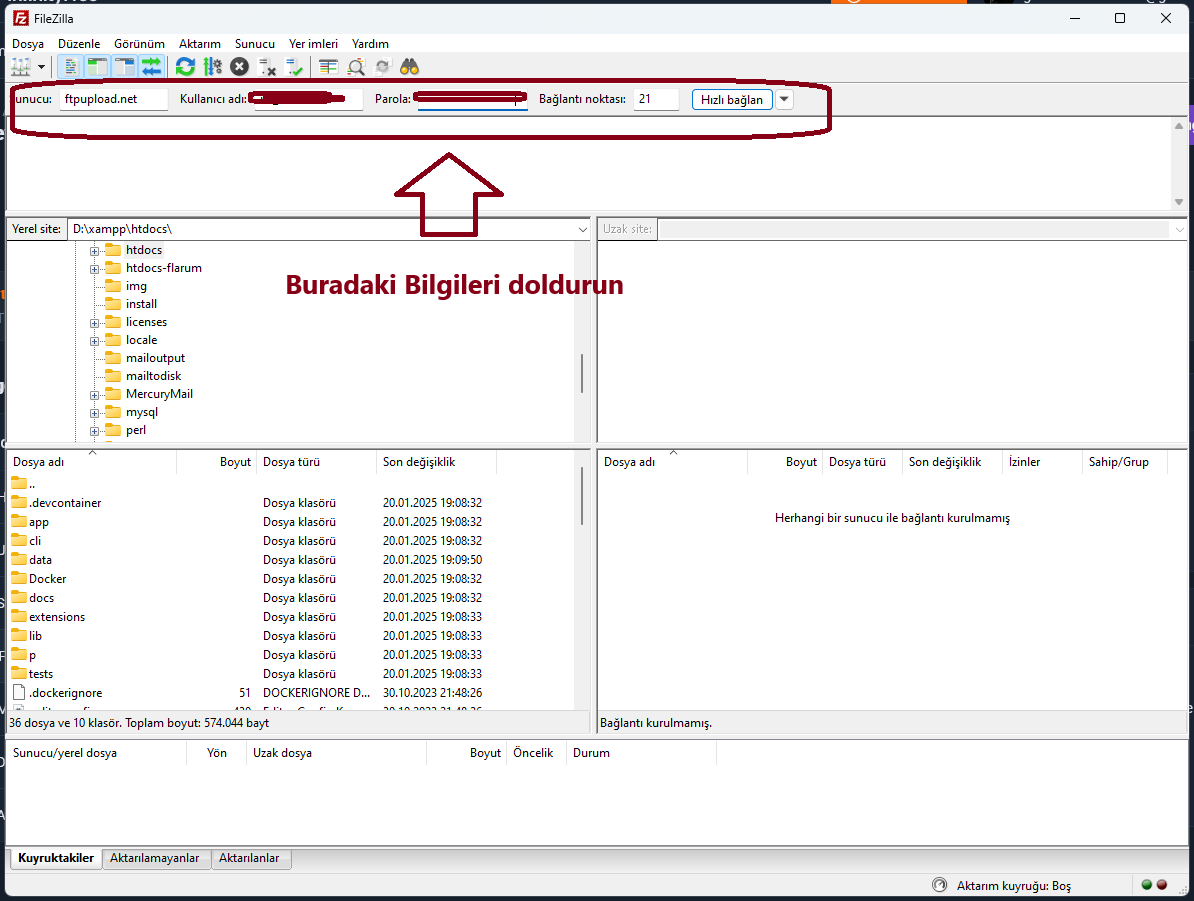Click reconnect to last server icon
1194x901 pixels.
click(294, 67)
